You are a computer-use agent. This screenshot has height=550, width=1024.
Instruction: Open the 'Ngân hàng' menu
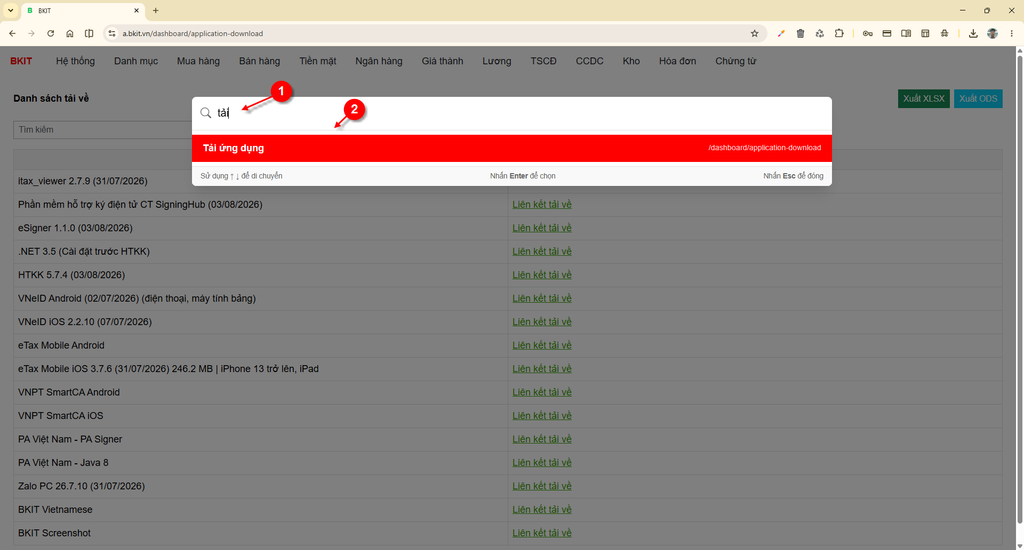(x=379, y=61)
